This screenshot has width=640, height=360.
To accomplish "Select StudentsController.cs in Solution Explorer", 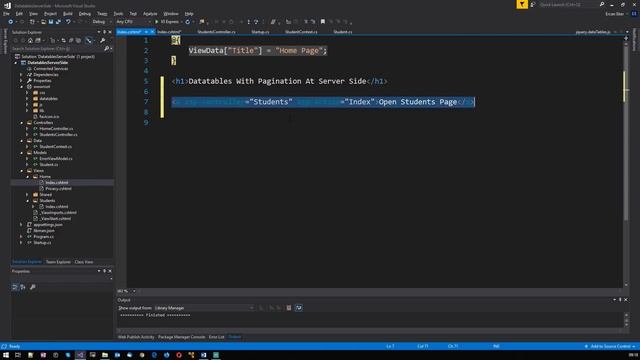I will click(x=58, y=135).
